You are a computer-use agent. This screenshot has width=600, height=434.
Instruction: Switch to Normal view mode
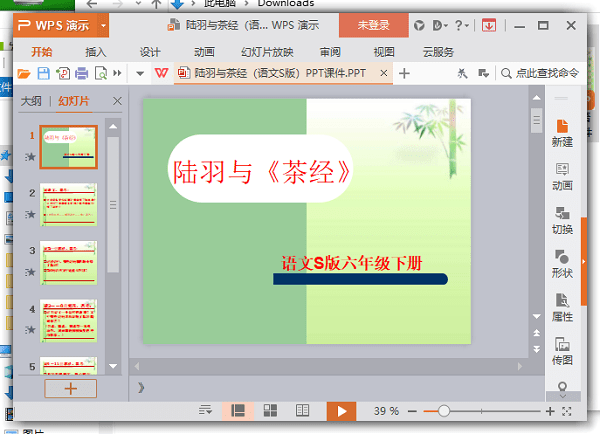click(x=238, y=410)
